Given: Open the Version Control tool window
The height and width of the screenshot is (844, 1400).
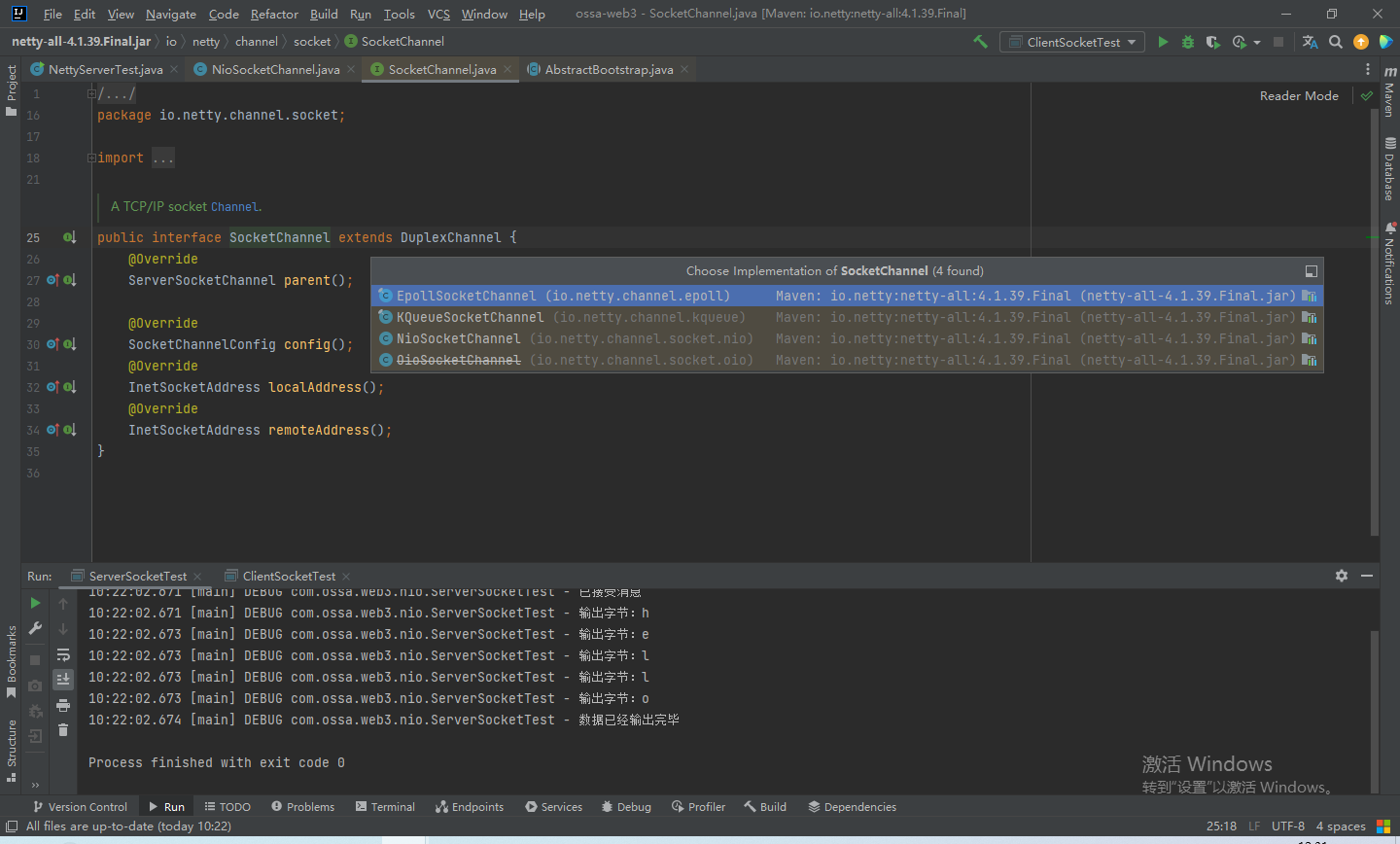Looking at the screenshot, I should coord(80,807).
